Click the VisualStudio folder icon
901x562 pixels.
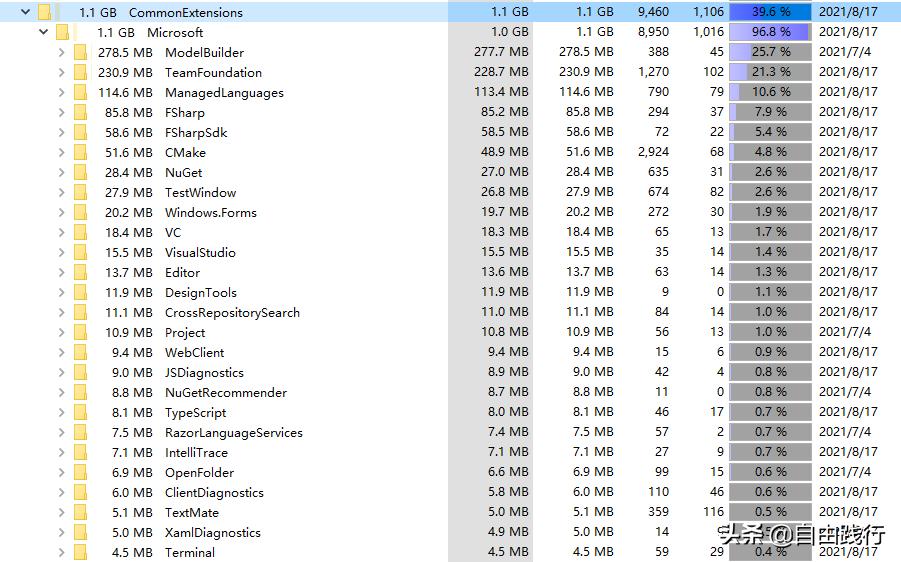[80, 252]
